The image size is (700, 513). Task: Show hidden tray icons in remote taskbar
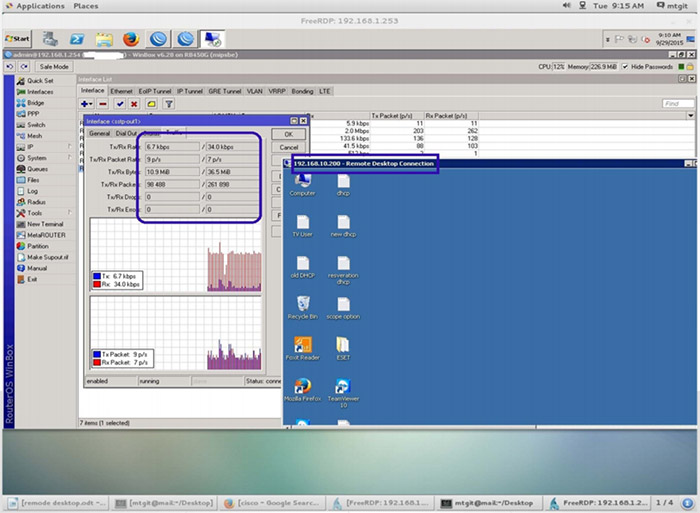click(x=608, y=40)
